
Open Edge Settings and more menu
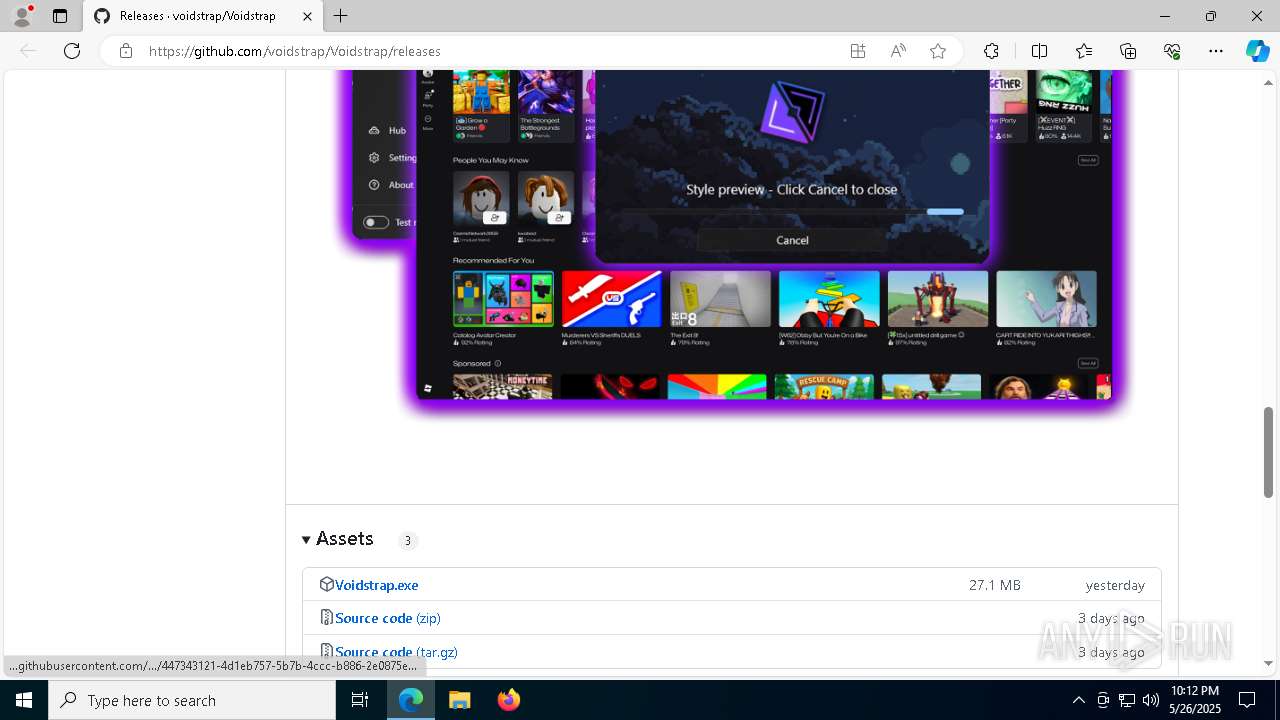click(x=1216, y=51)
